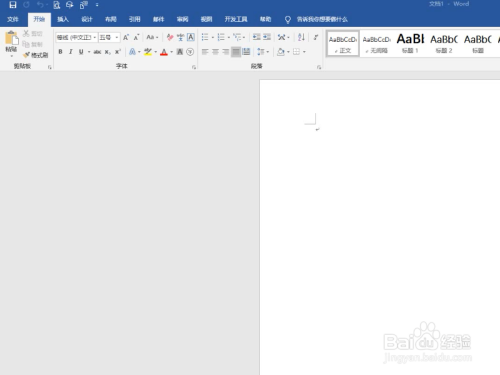This screenshot has width=500, height=375.
Task: Click the Copy icon in clipboard group
Action: pos(26,44)
